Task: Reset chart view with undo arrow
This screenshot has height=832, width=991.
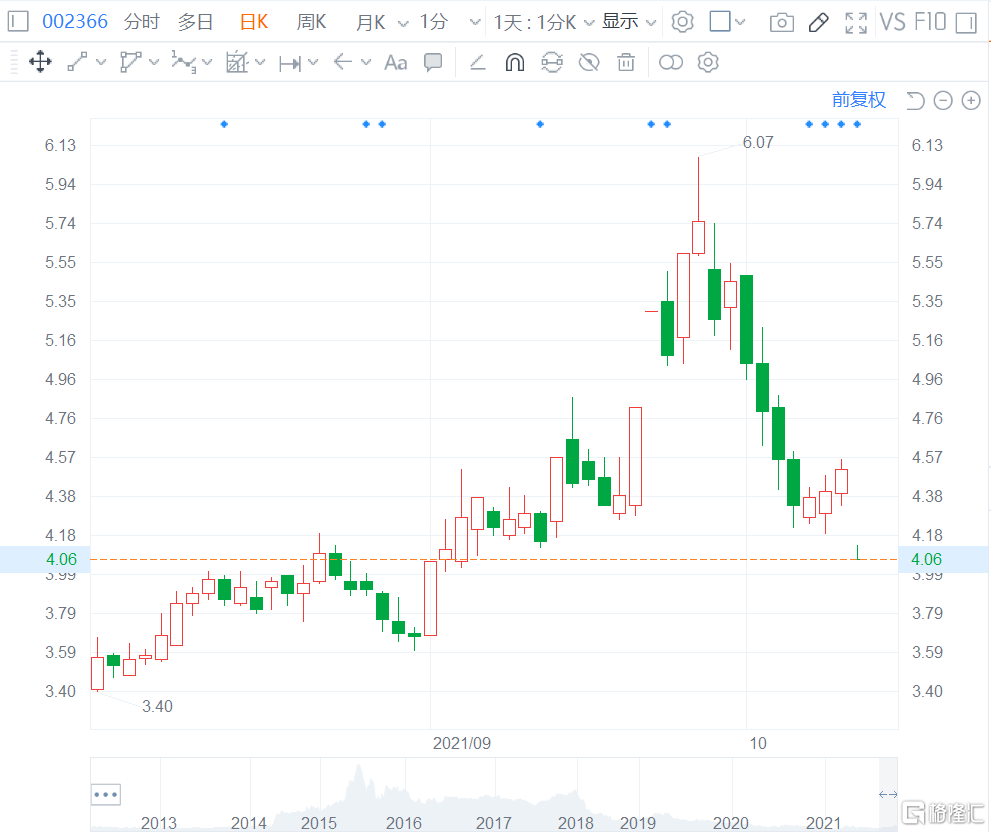Action: (x=915, y=100)
